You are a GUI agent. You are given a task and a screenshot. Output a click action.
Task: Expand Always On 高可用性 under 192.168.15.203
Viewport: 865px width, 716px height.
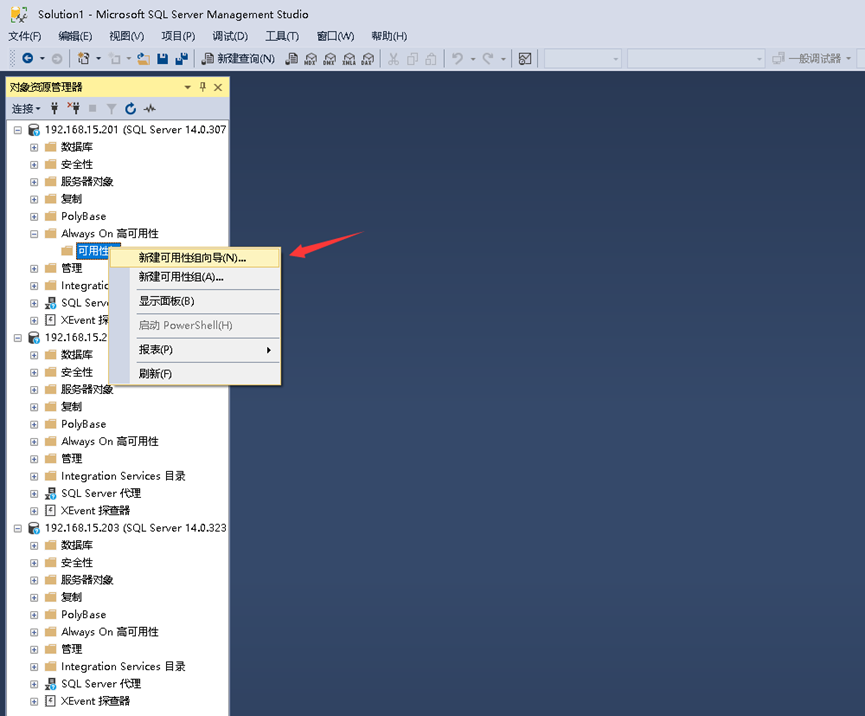point(34,632)
